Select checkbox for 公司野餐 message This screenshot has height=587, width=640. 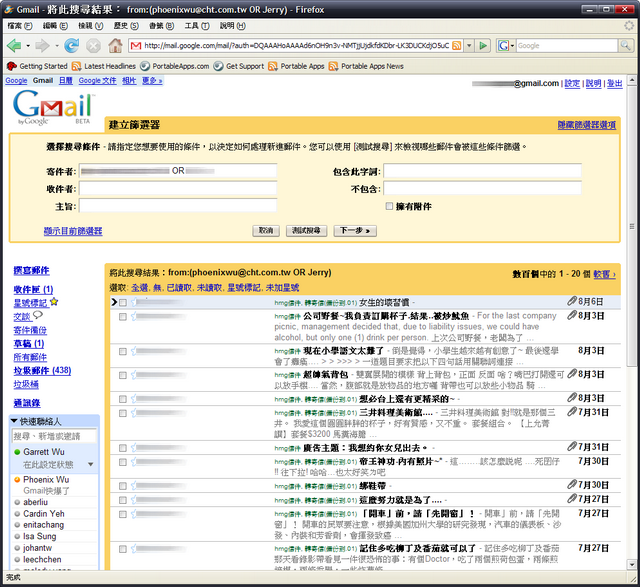click(123, 317)
